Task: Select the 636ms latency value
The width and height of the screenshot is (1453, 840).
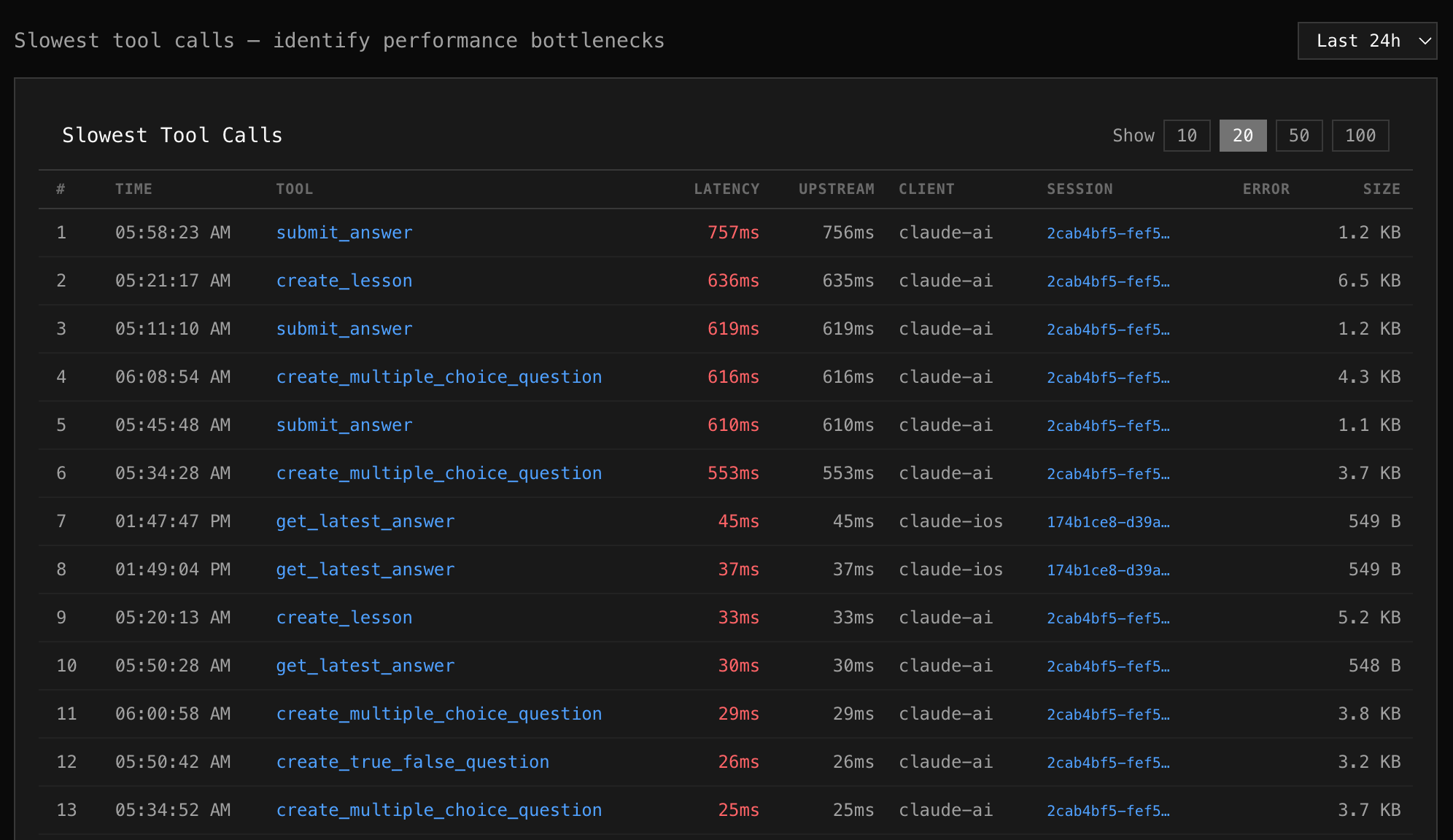Action: (x=733, y=281)
